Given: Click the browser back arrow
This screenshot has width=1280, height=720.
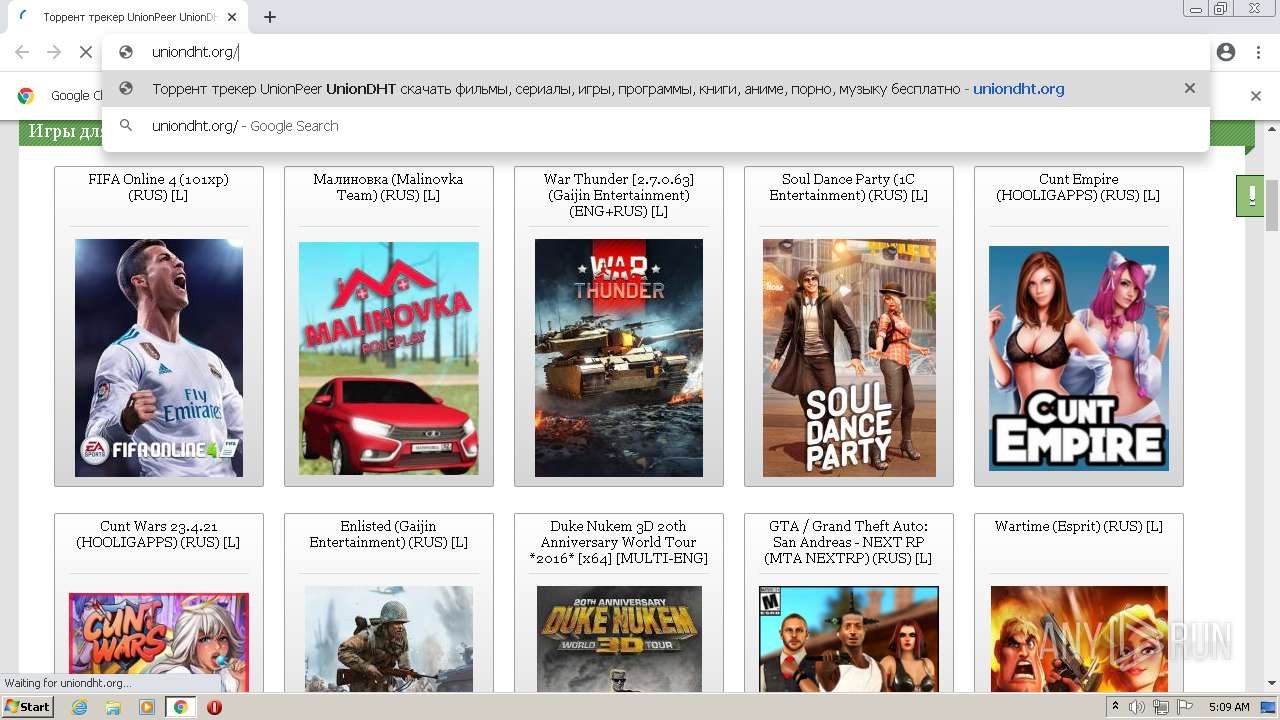Looking at the screenshot, I should pyautogui.click(x=22, y=52).
